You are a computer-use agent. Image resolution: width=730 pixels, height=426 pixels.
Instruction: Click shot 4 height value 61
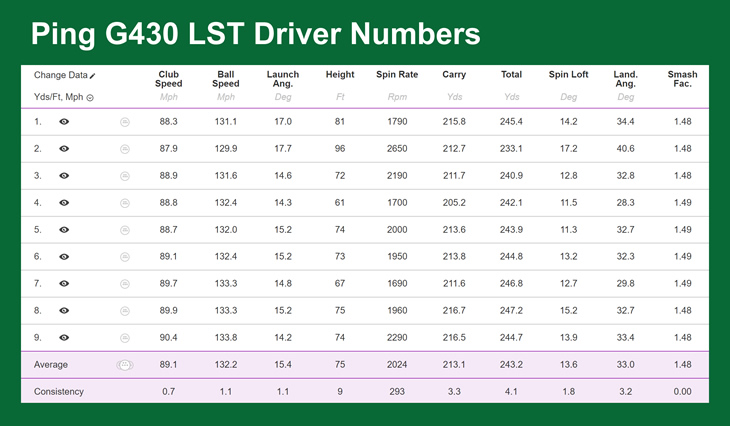click(340, 203)
